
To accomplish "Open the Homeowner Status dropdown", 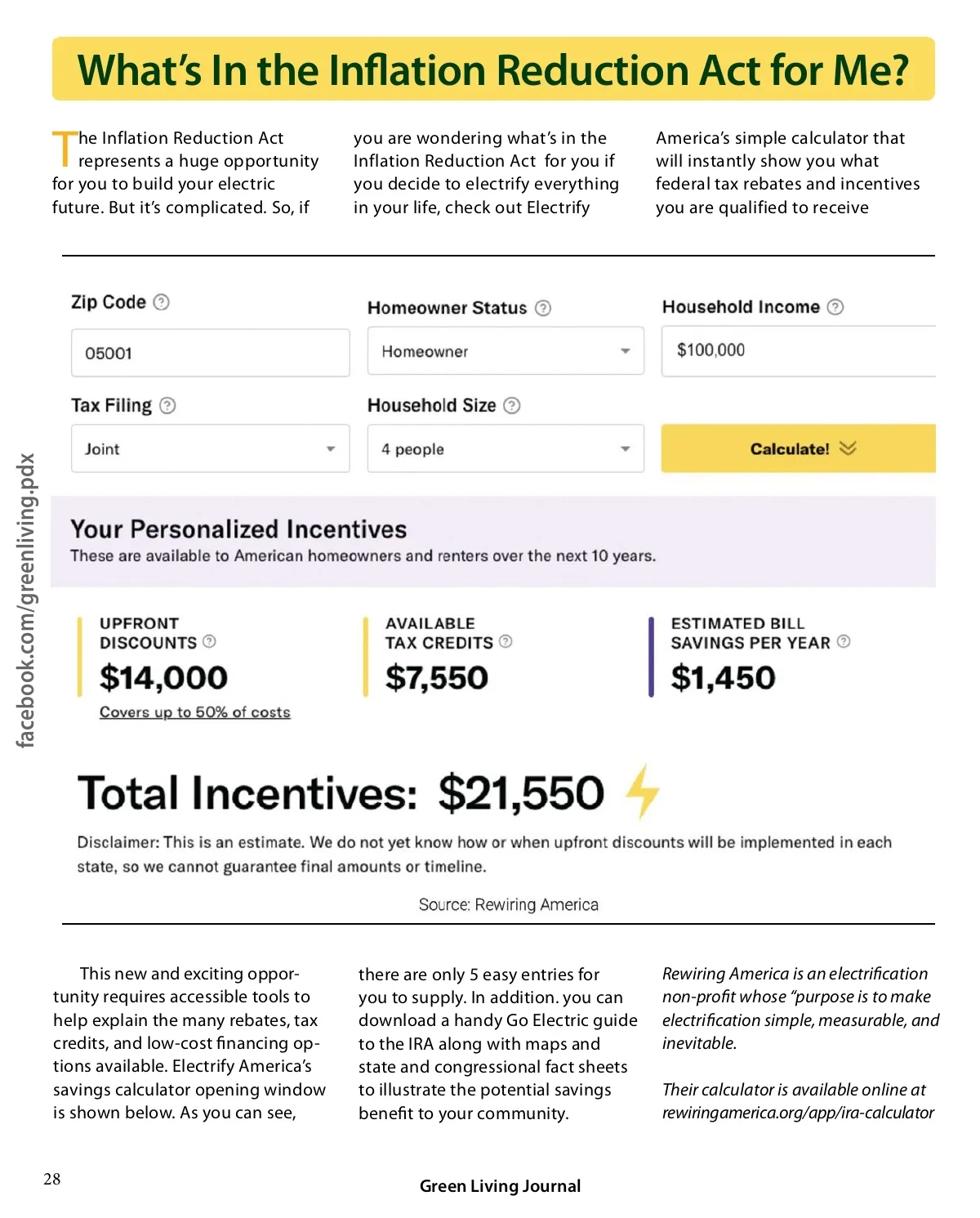I will (506, 351).
